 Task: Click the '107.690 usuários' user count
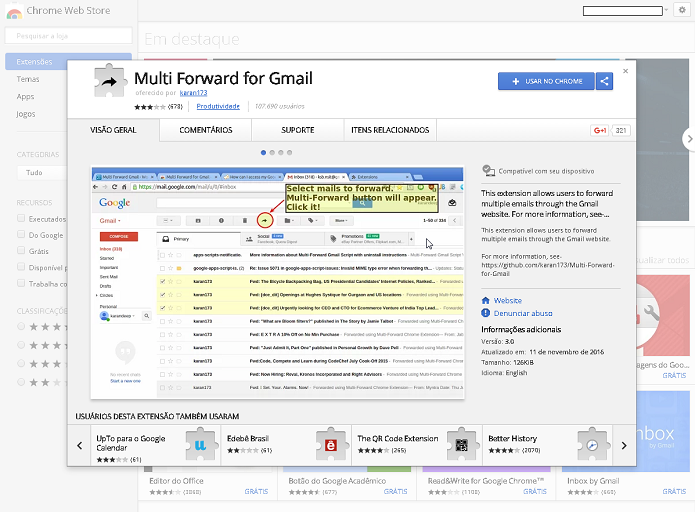[x=280, y=106]
